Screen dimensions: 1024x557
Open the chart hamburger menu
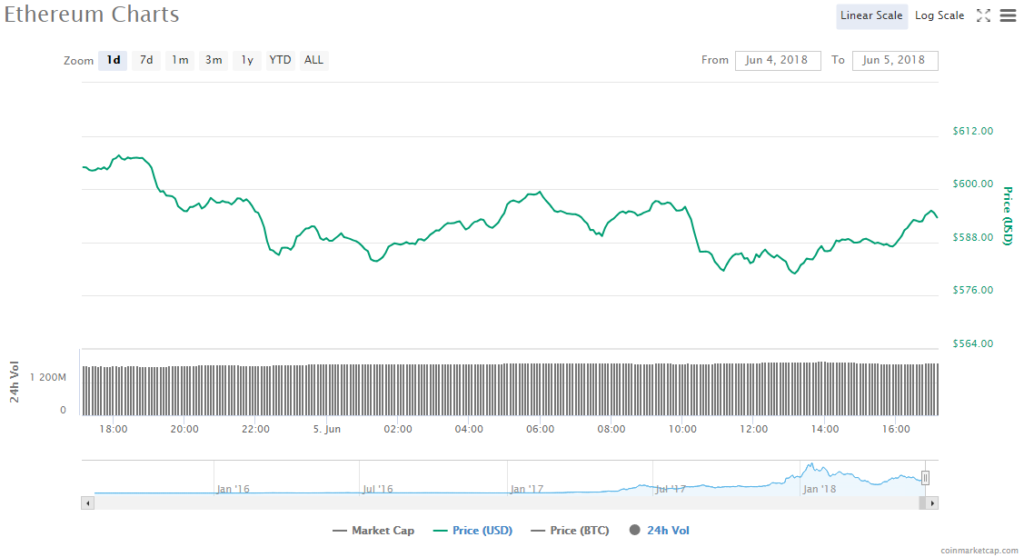pyautogui.click(x=1007, y=15)
